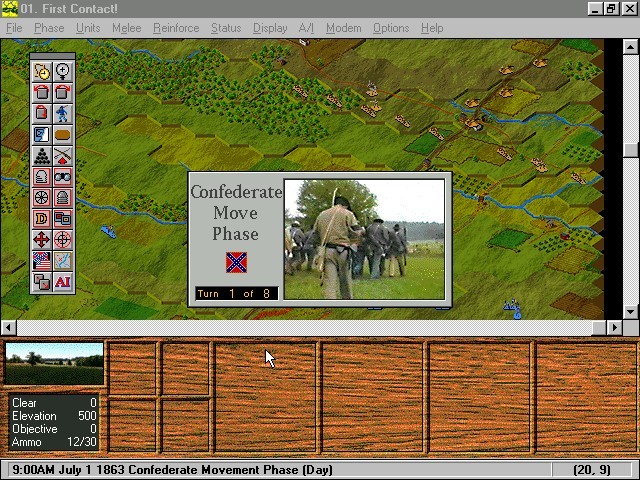
Task: Toggle the letter D icon
Action: pyautogui.click(x=42, y=219)
